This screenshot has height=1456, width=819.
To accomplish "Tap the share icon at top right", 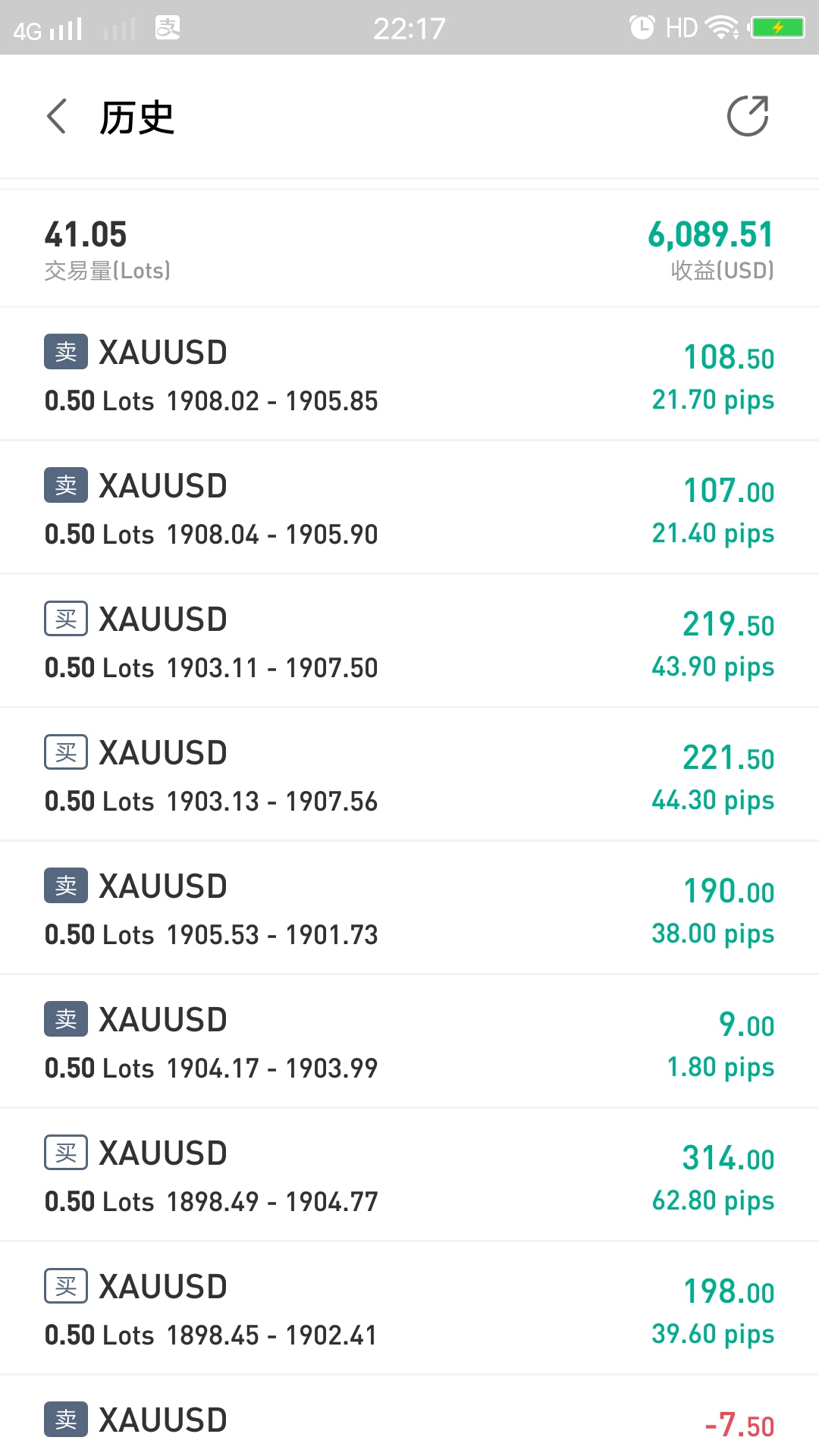I will coord(748,117).
